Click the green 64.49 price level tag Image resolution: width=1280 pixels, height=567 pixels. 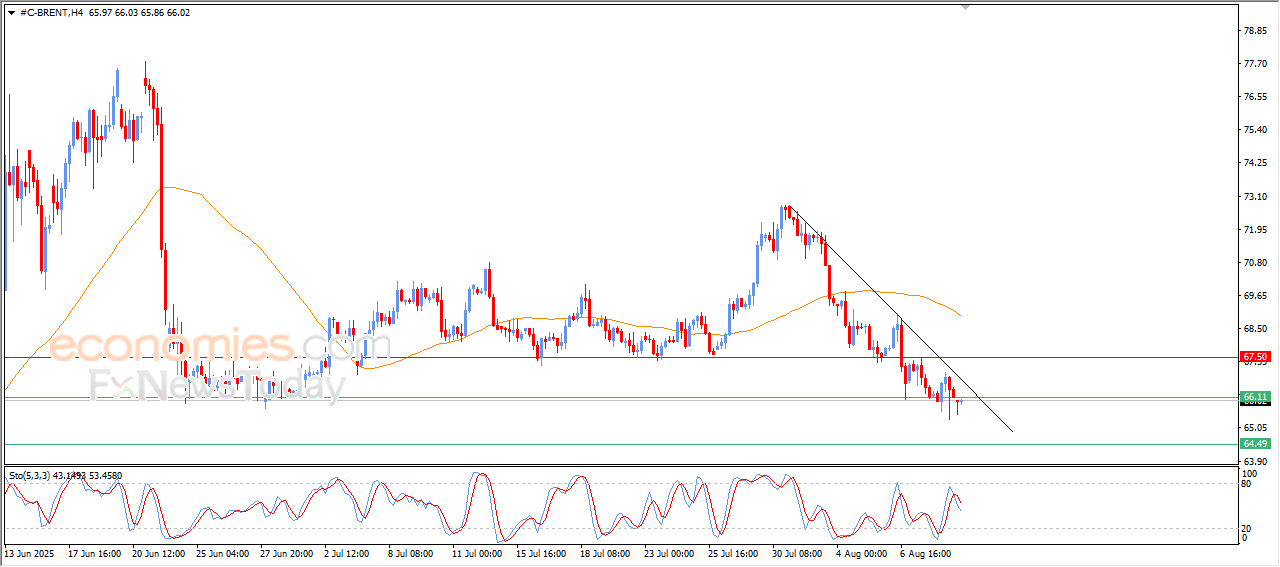(1255, 443)
